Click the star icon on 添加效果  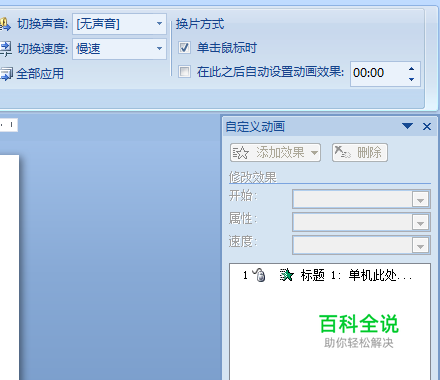coord(241,153)
